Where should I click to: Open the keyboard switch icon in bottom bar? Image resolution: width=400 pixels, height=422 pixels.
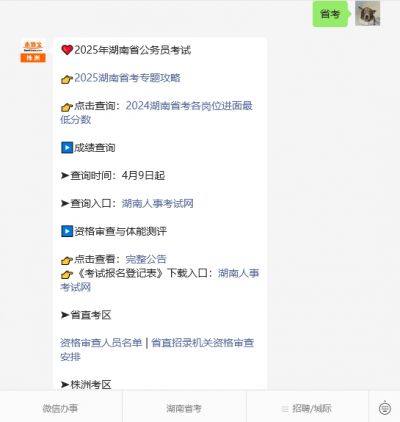(385, 408)
